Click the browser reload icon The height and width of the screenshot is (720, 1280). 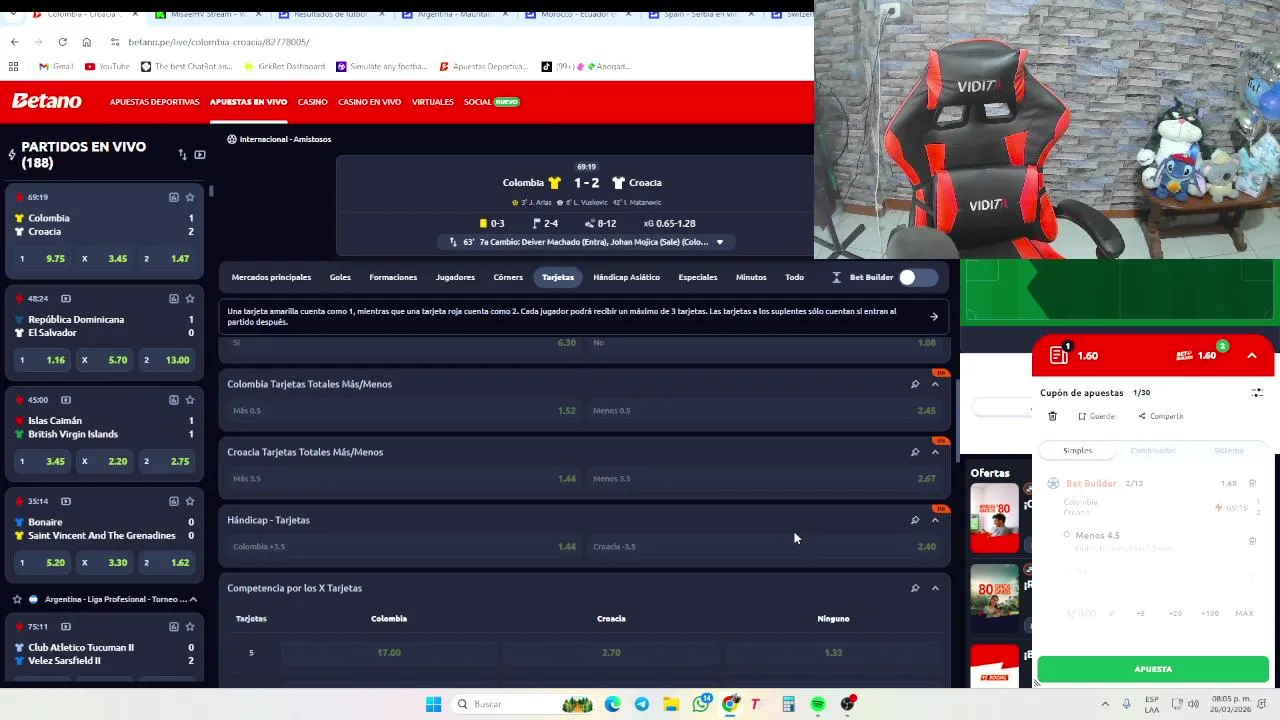[x=62, y=42]
